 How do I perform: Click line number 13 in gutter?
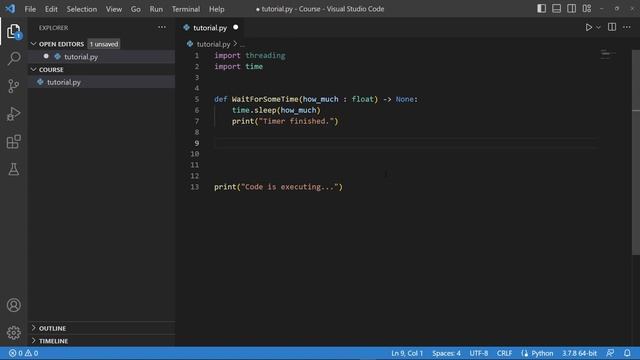pos(195,187)
